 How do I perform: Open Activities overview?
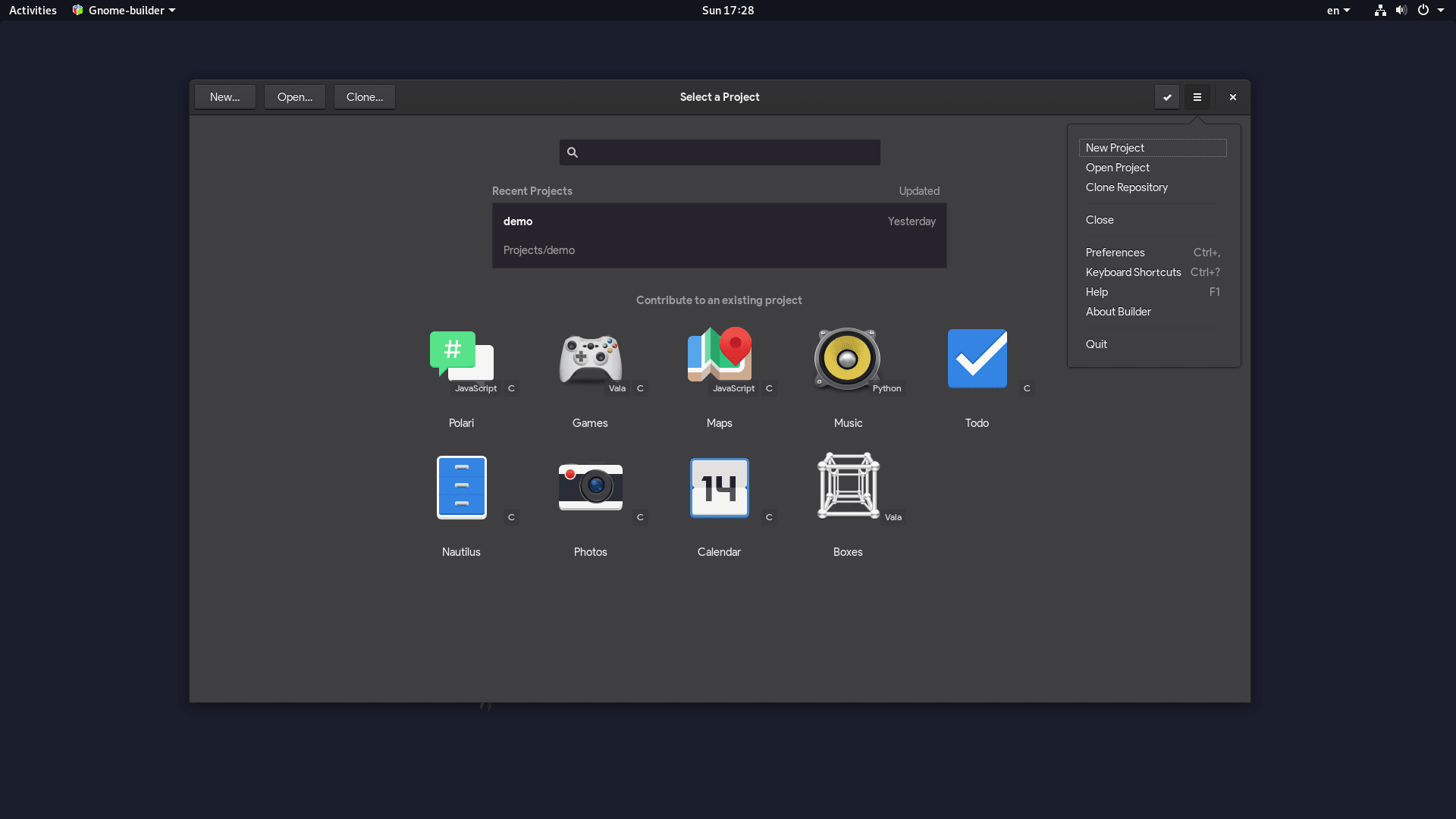tap(33, 11)
